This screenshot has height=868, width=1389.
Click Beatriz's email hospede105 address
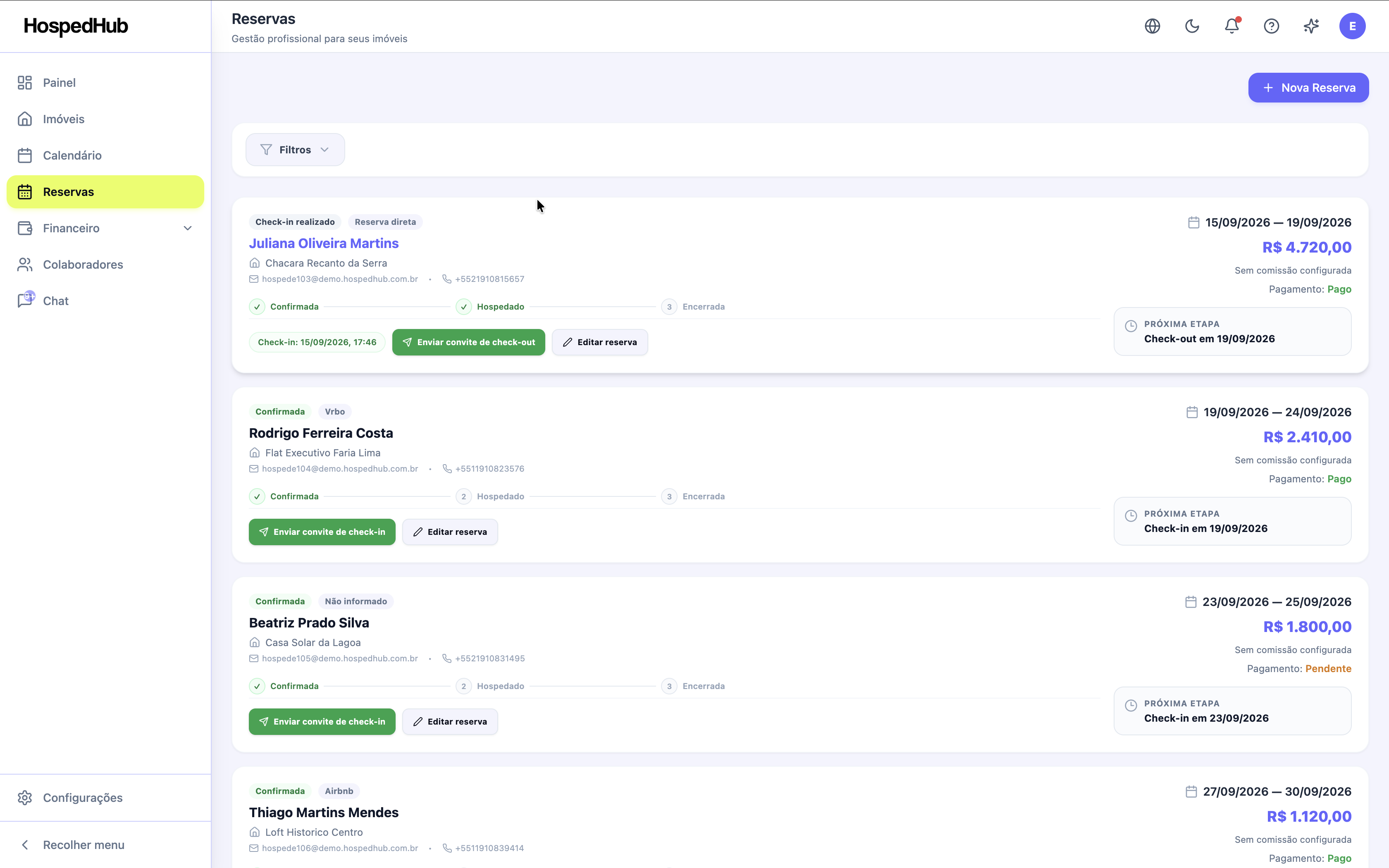pyautogui.click(x=340, y=658)
